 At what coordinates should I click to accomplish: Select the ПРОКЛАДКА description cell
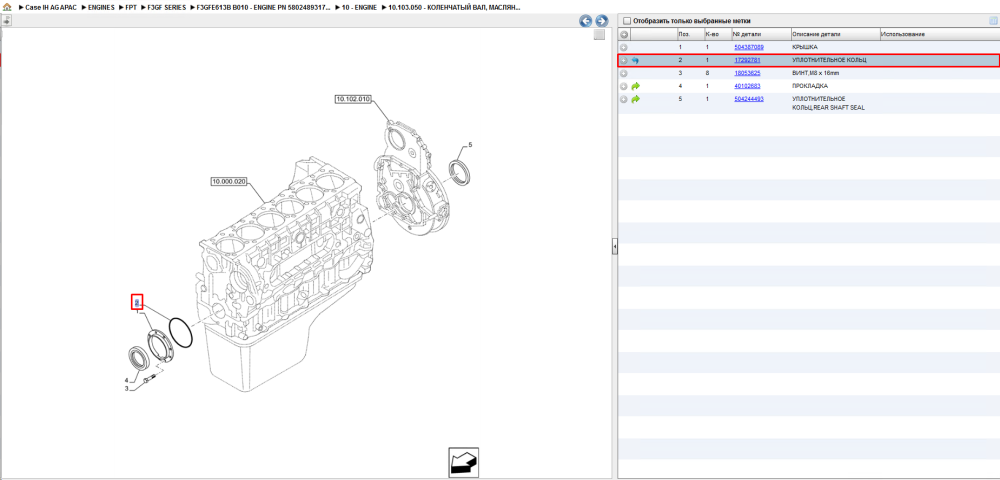[810, 85]
